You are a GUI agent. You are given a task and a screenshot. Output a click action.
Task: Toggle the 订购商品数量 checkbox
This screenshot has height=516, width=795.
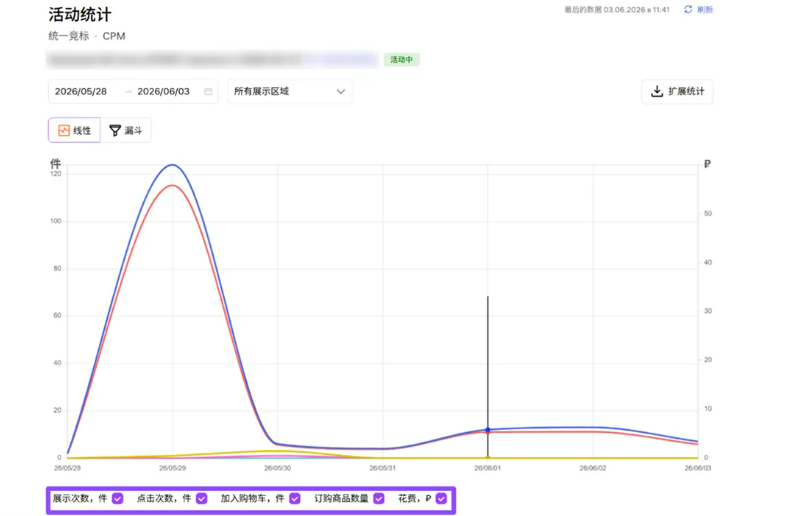click(379, 498)
